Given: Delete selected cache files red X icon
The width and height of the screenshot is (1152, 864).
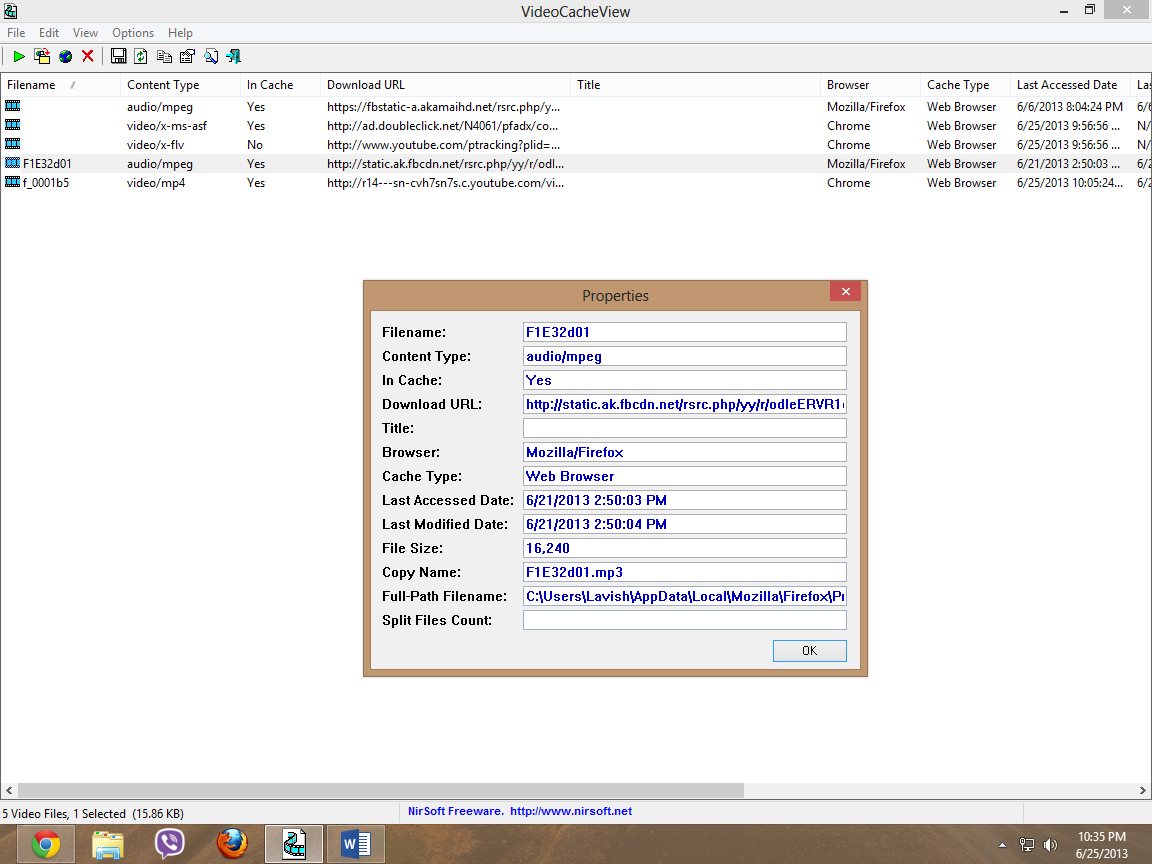Looking at the screenshot, I should tap(87, 56).
